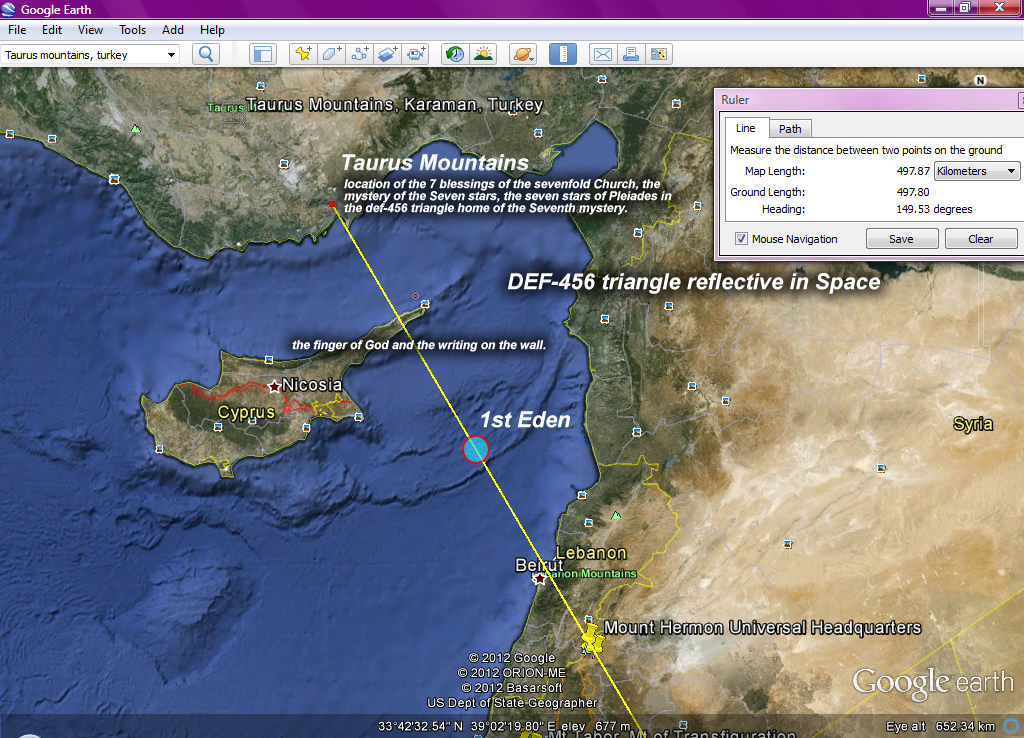
Task: Record a tour with the camera icon
Action: pos(415,54)
